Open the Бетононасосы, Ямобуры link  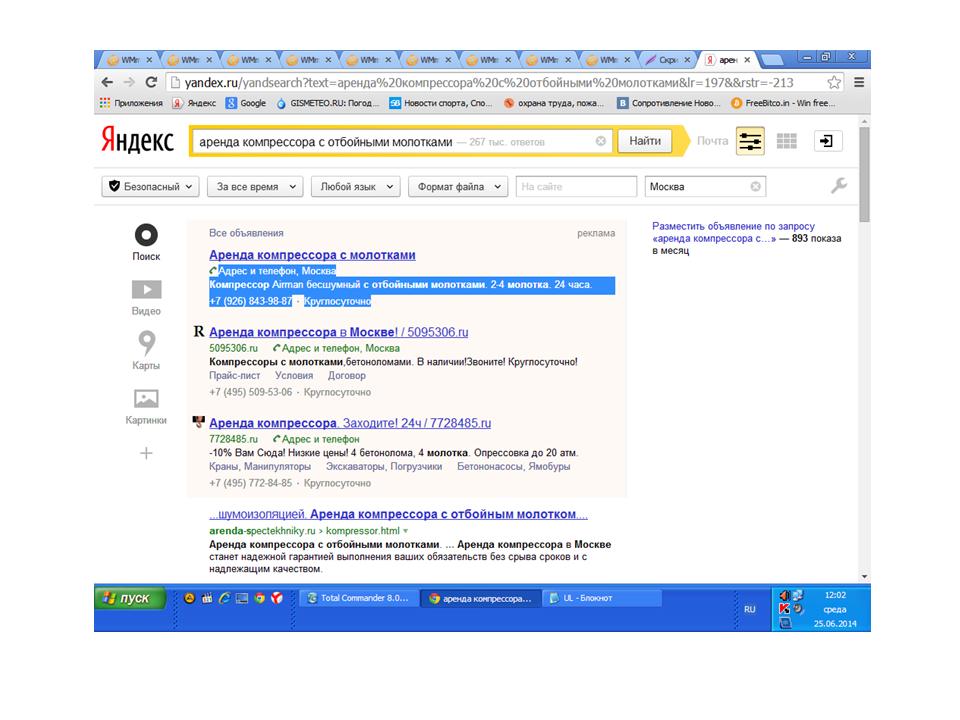pyautogui.click(x=514, y=467)
